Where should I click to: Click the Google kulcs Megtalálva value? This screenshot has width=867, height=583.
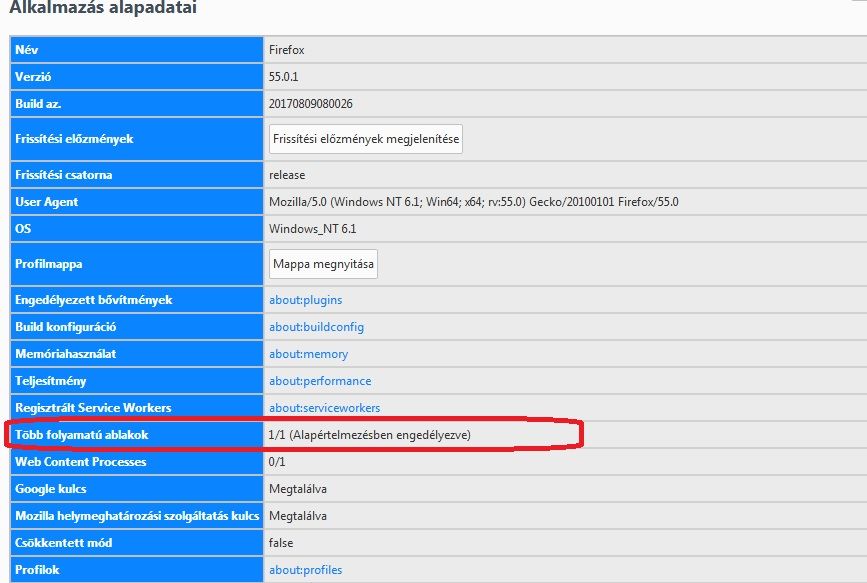click(298, 489)
